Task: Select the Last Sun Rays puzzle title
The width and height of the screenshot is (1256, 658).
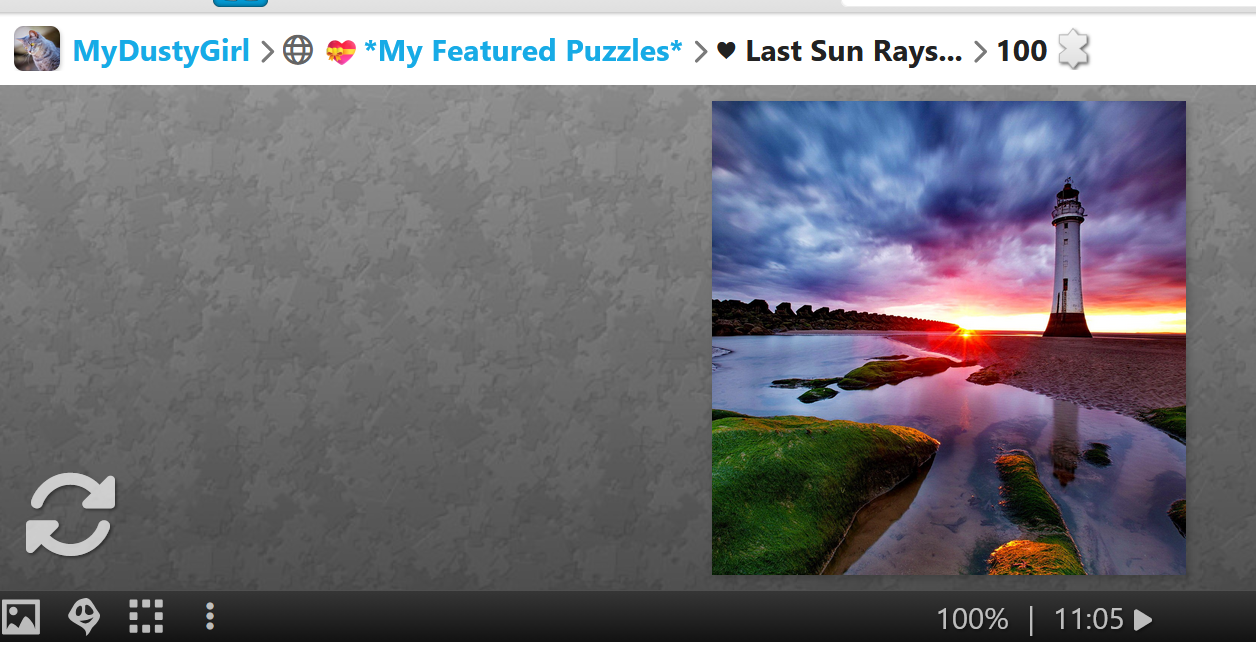Action: (x=854, y=50)
